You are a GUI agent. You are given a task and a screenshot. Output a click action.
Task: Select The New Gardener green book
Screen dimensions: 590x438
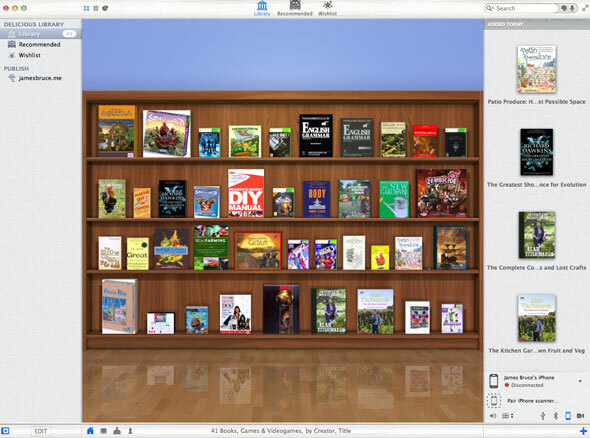pos(394,199)
